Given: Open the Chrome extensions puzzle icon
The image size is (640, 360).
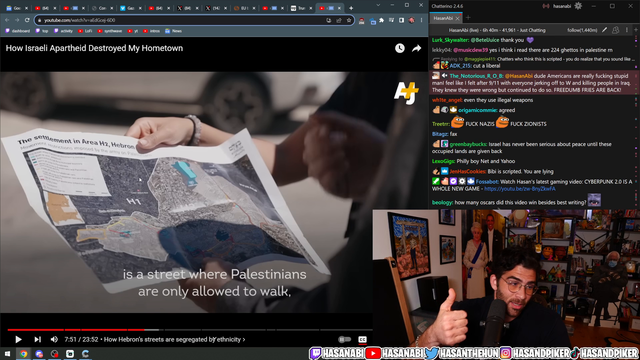Looking at the screenshot, I should tap(382, 20).
